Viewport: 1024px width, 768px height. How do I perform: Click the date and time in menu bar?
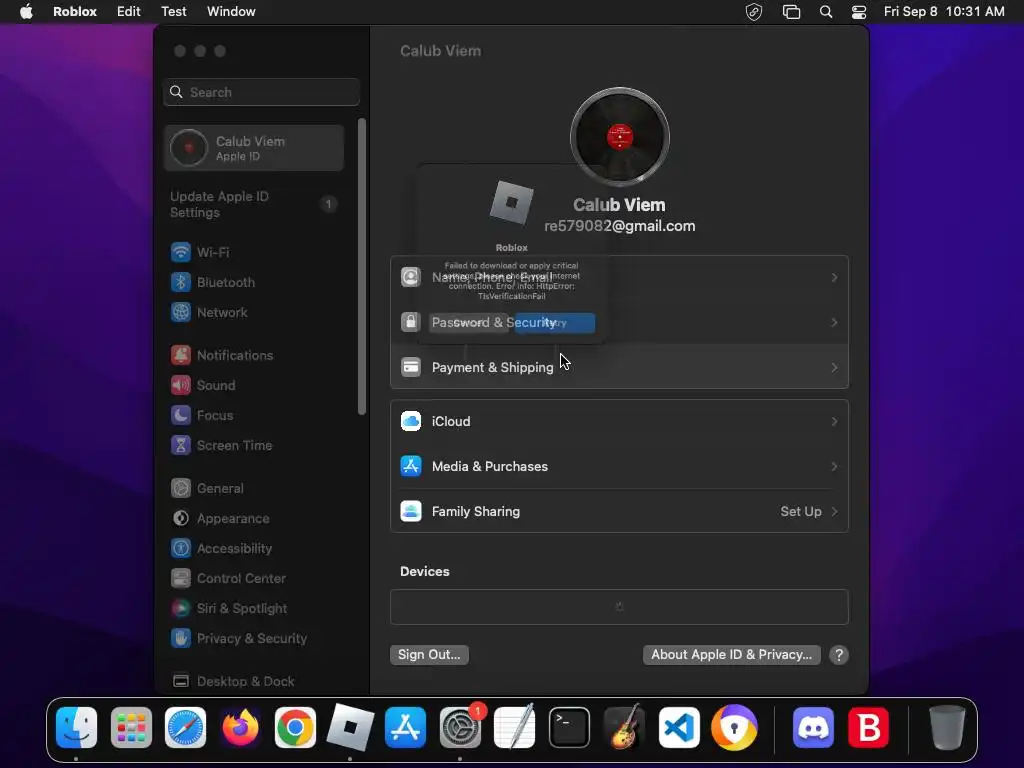point(944,12)
